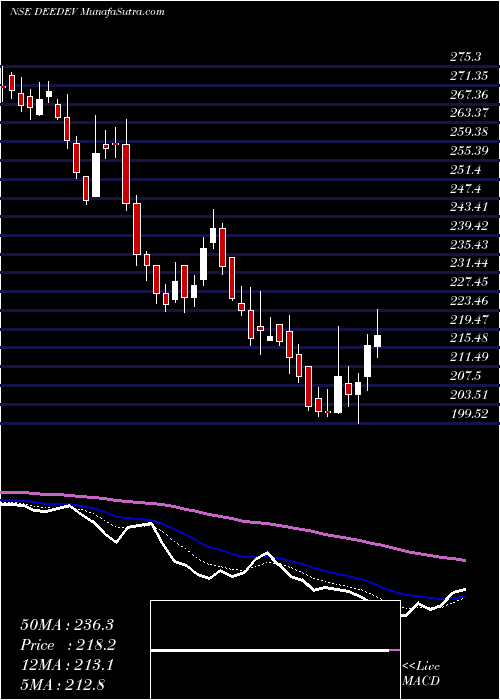Select the 215.48 price label
This screenshot has height=700, width=500.
[468, 338]
